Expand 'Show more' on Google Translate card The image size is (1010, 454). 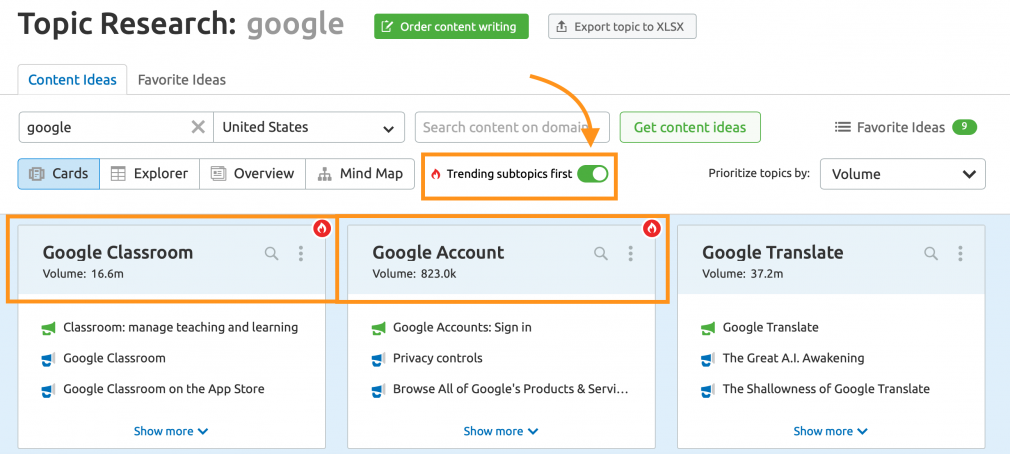830,431
